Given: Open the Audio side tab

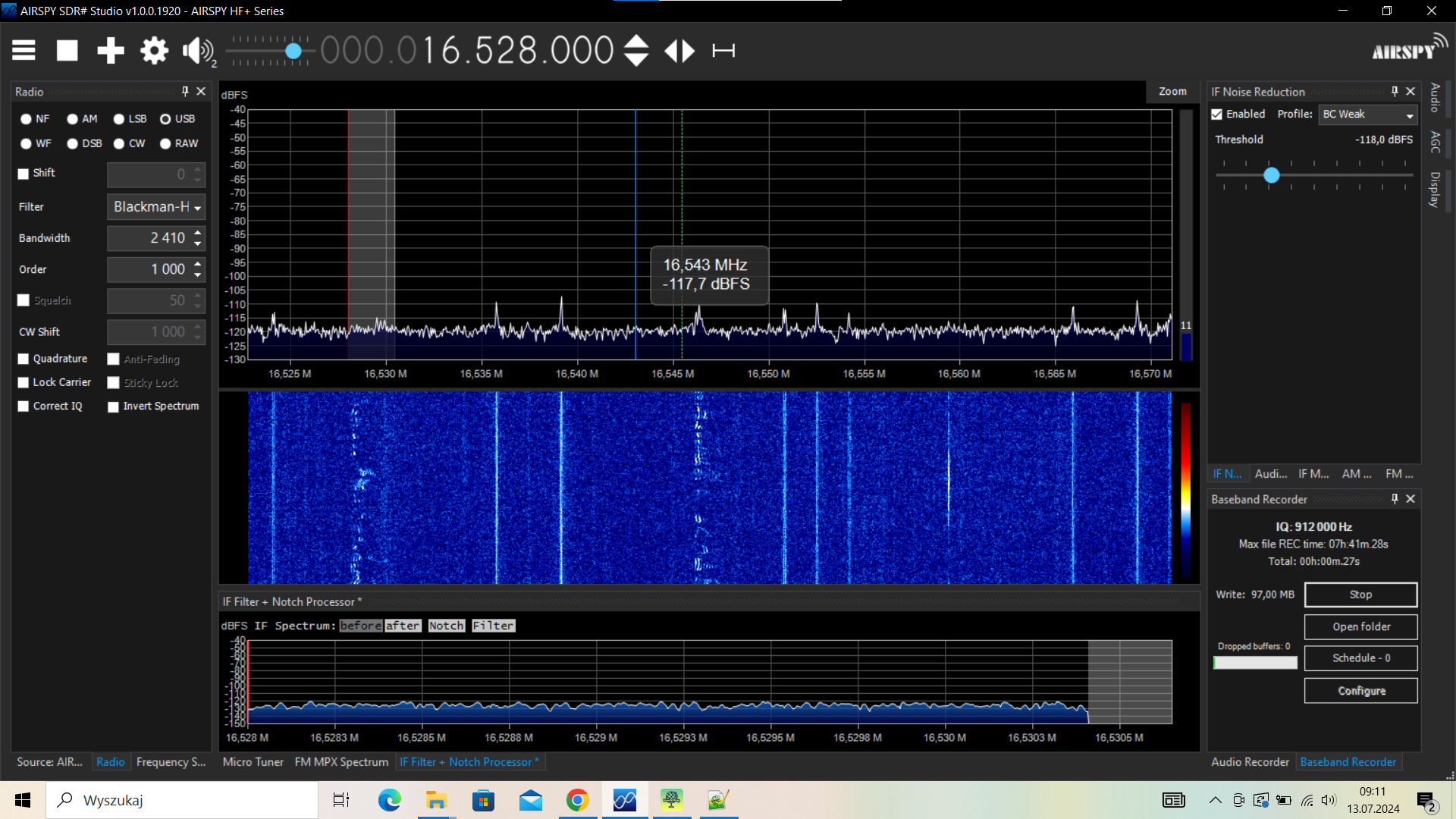Looking at the screenshot, I should click(x=1435, y=98).
